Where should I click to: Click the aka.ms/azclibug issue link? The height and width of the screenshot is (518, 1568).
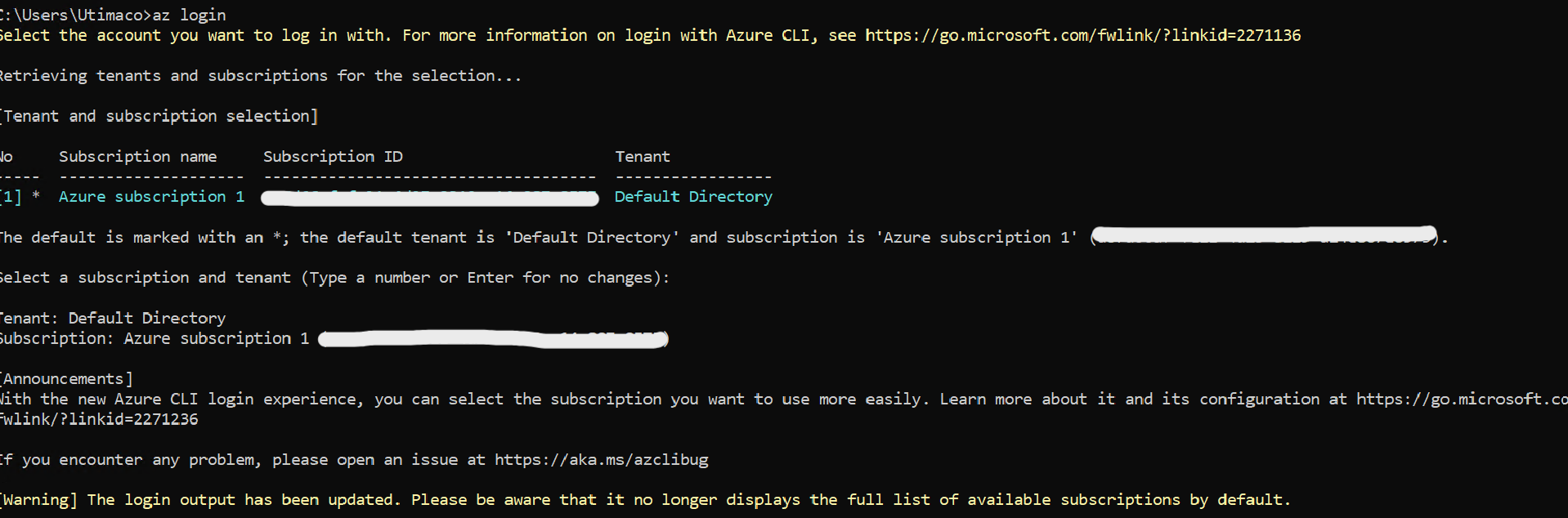[601, 459]
